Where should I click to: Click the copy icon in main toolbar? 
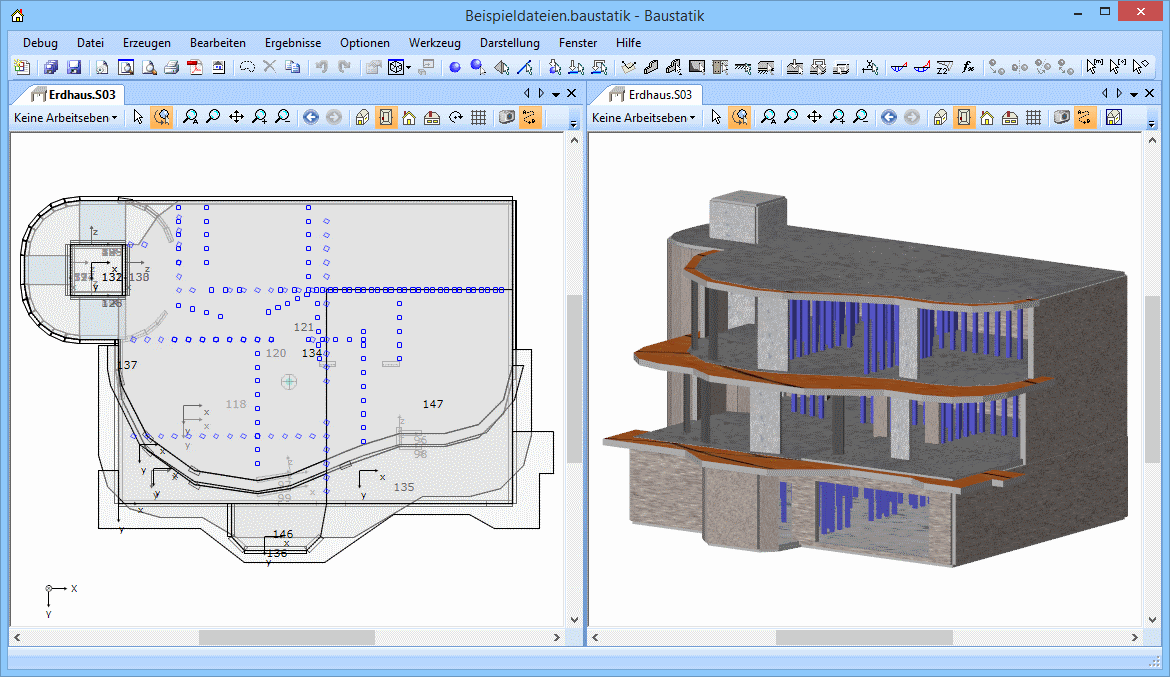(292, 67)
